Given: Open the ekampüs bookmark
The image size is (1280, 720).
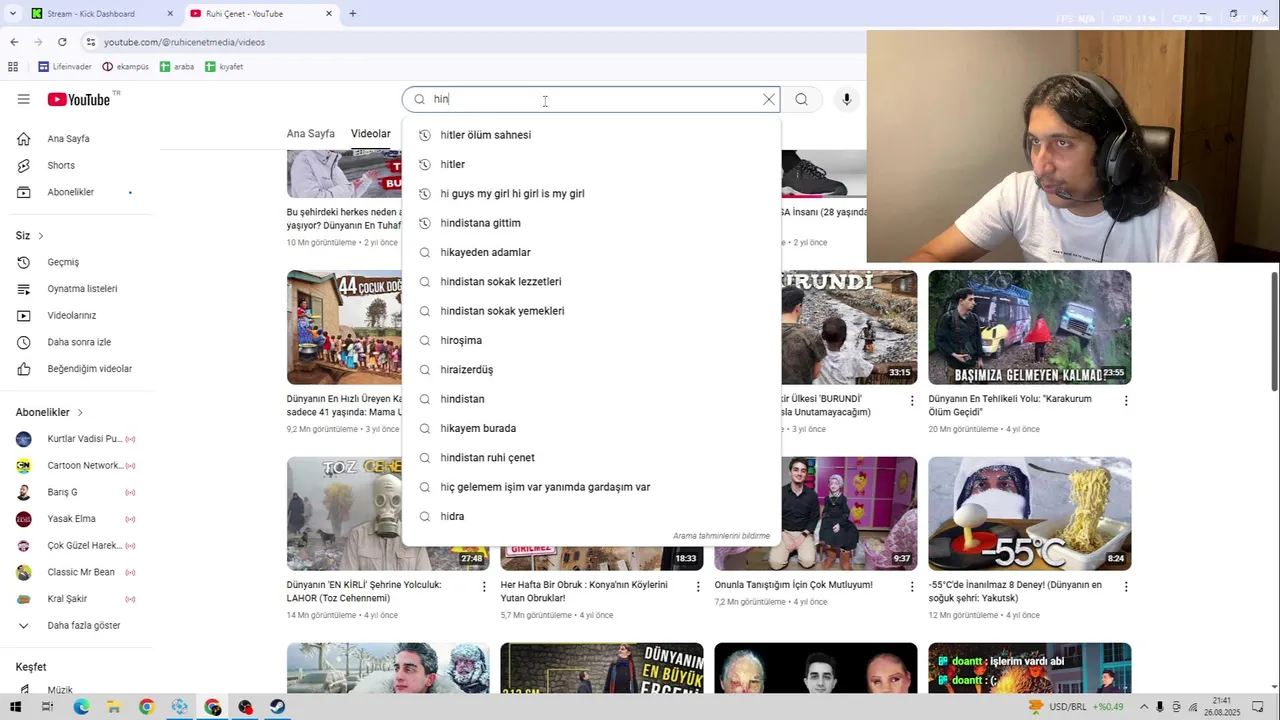Looking at the screenshot, I should point(126,67).
